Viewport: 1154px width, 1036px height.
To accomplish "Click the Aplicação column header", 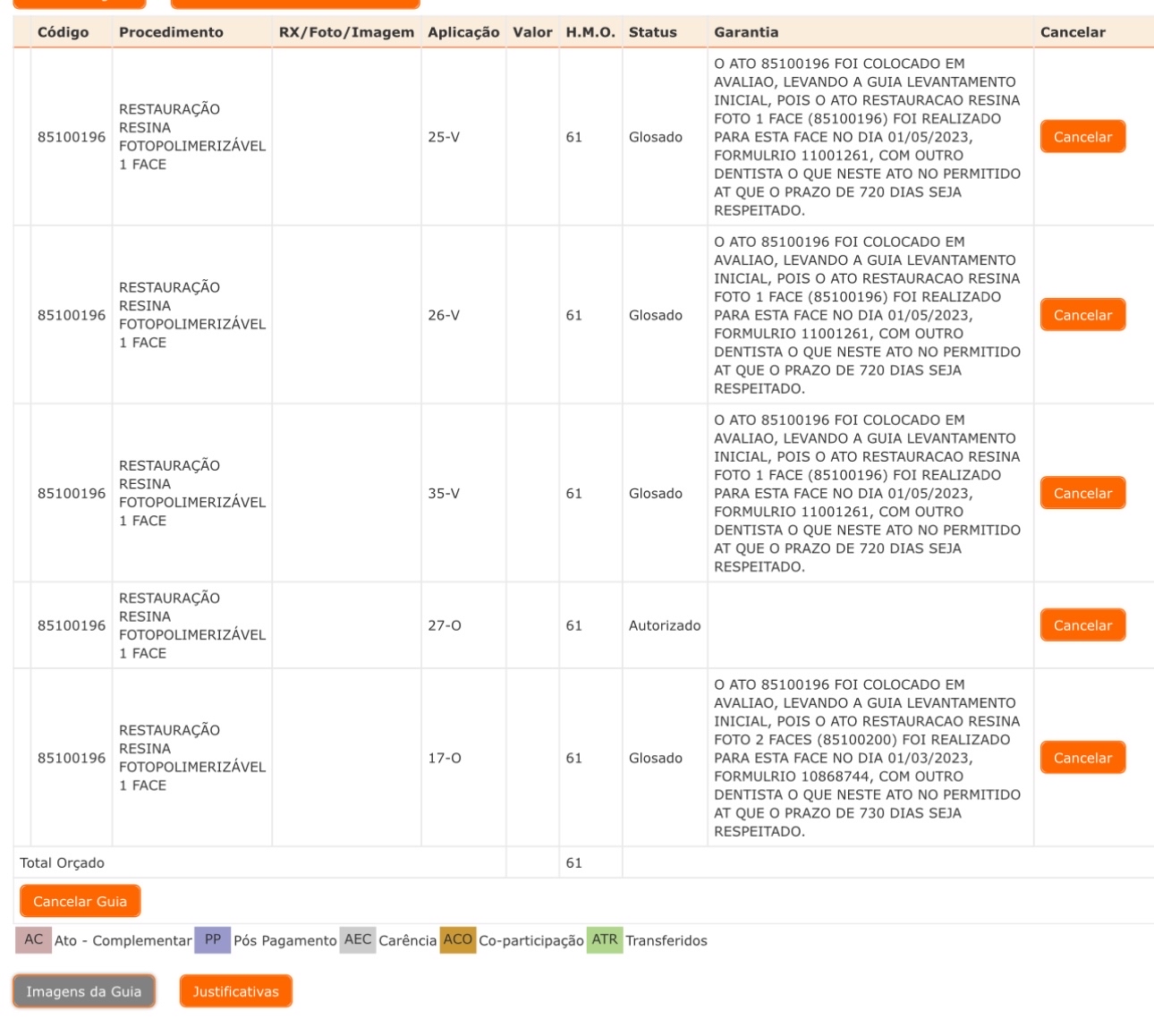I will pyautogui.click(x=463, y=32).
